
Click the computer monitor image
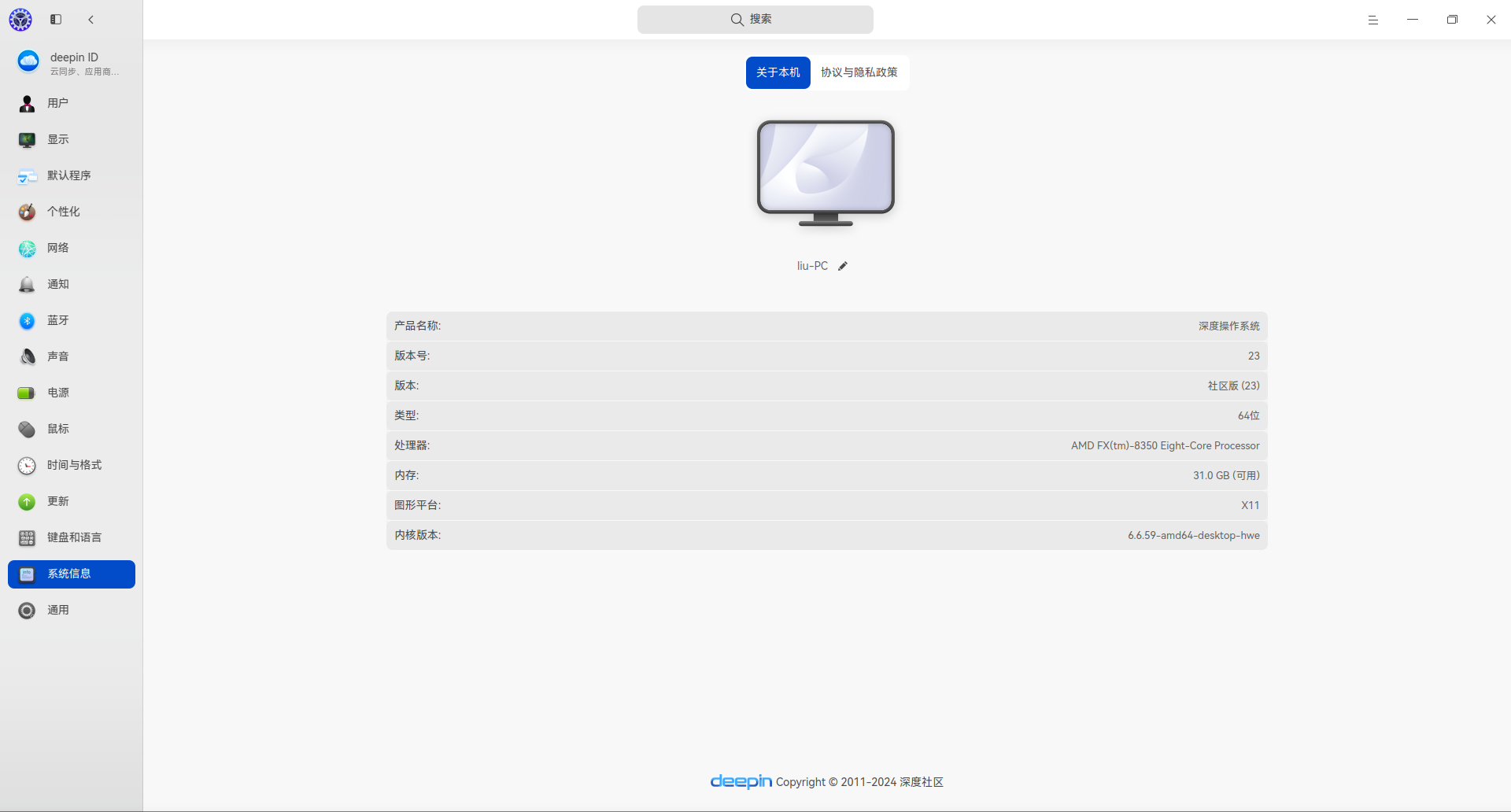point(826,173)
